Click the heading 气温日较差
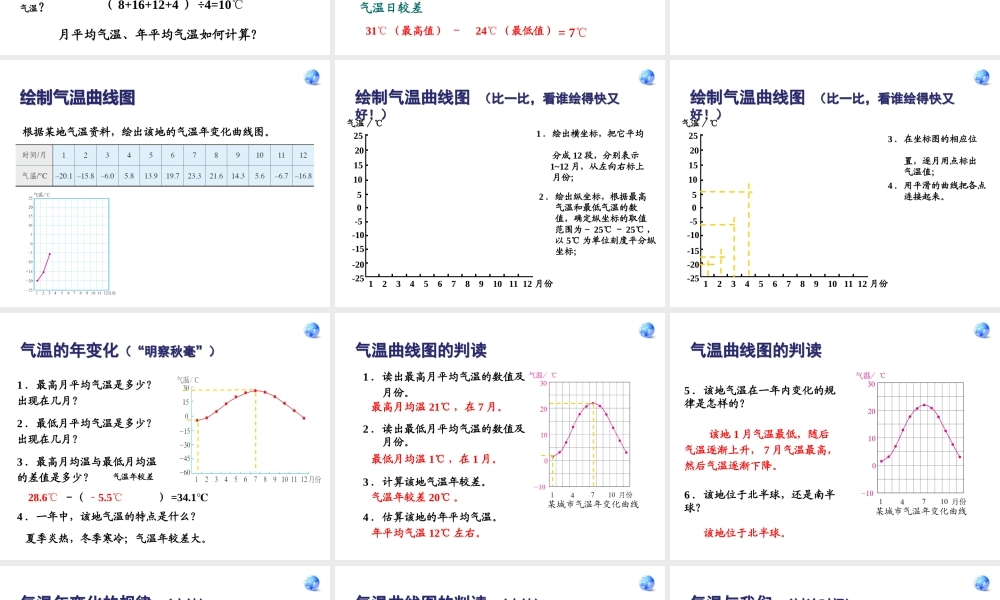1000x600 pixels. [x=391, y=8]
